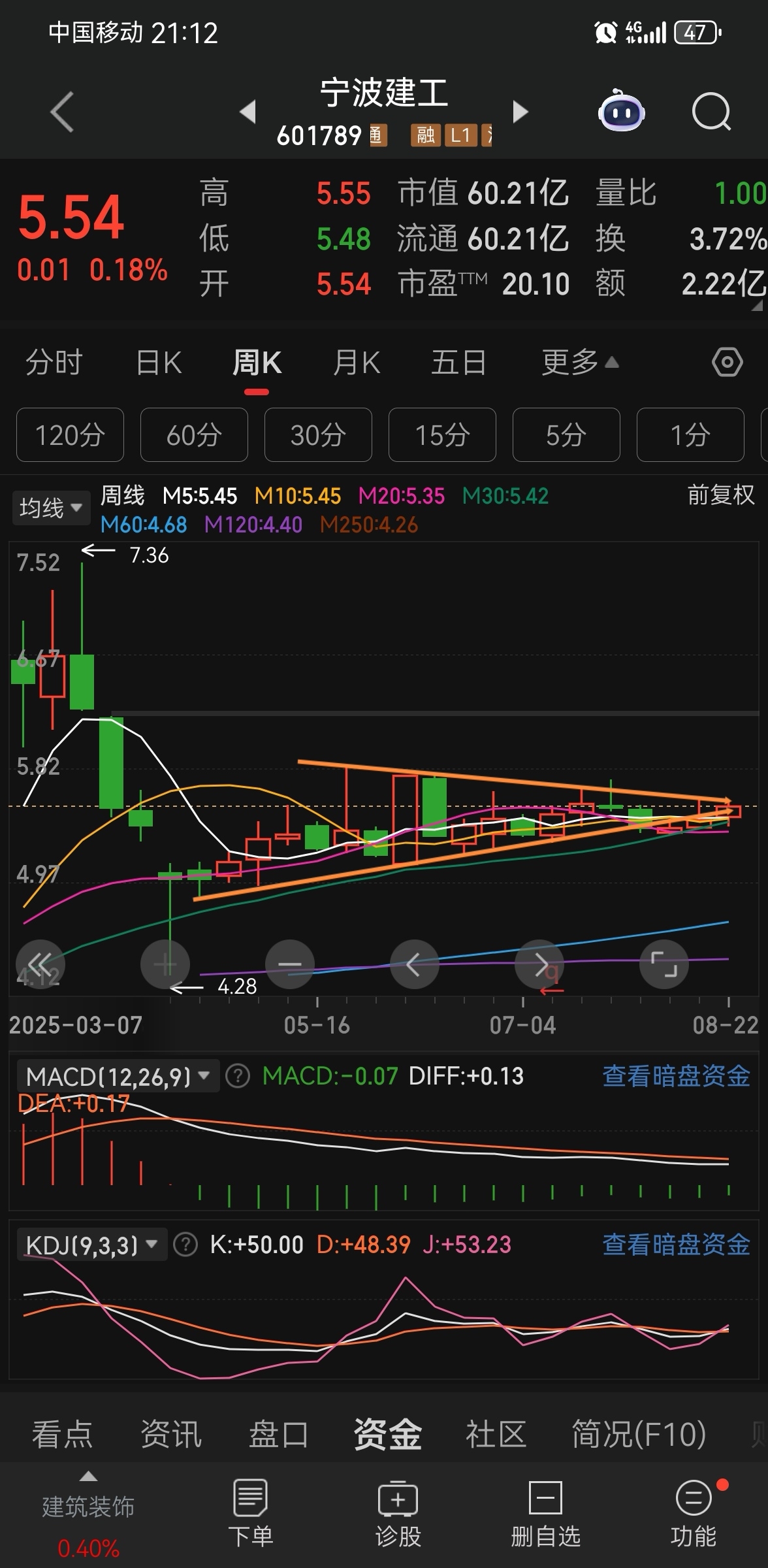The width and height of the screenshot is (768, 1568).
Task: Switch to 五日 tab
Action: 458,362
